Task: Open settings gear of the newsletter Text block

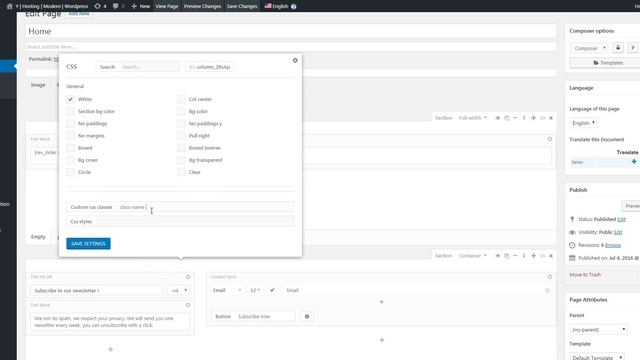Action: pyautogui.click(x=188, y=305)
